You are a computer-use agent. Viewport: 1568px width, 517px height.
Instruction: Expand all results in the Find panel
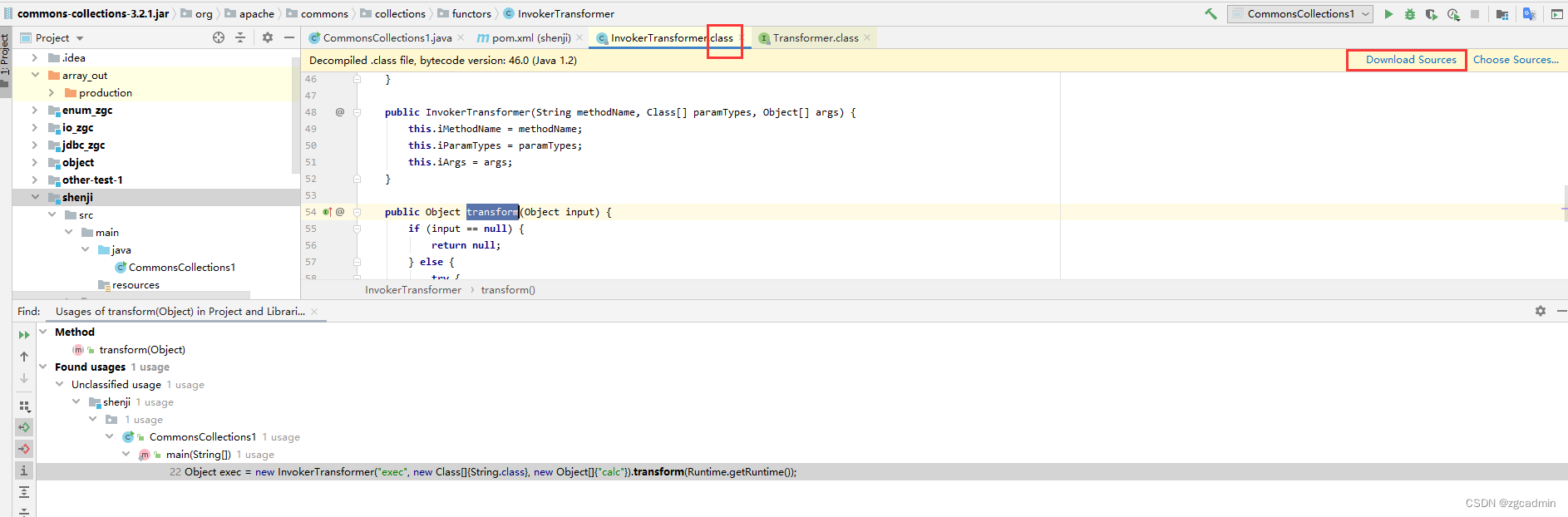(24, 492)
